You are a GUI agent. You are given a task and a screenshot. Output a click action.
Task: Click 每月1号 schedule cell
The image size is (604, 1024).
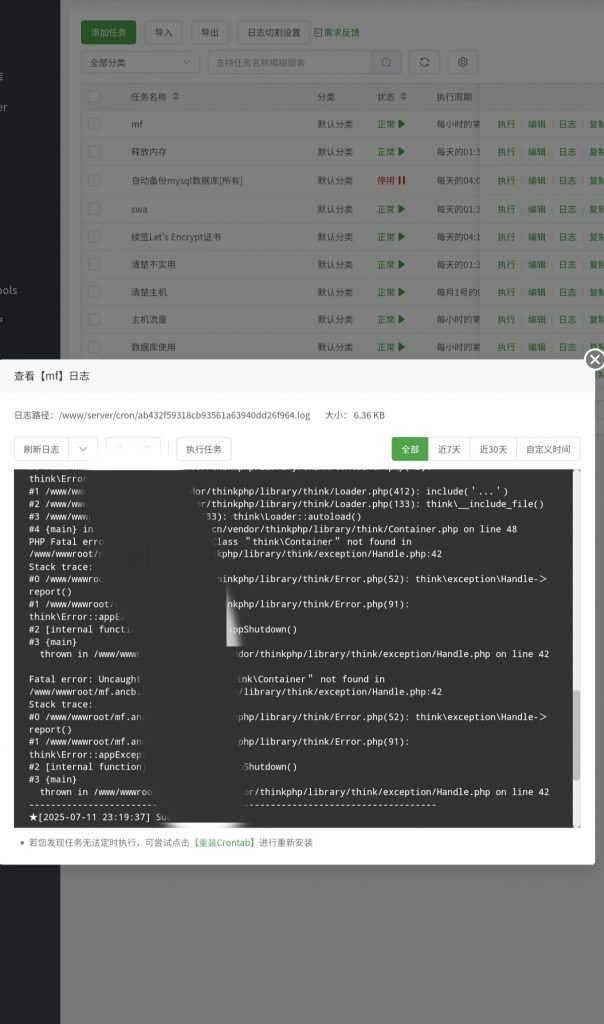point(458,292)
